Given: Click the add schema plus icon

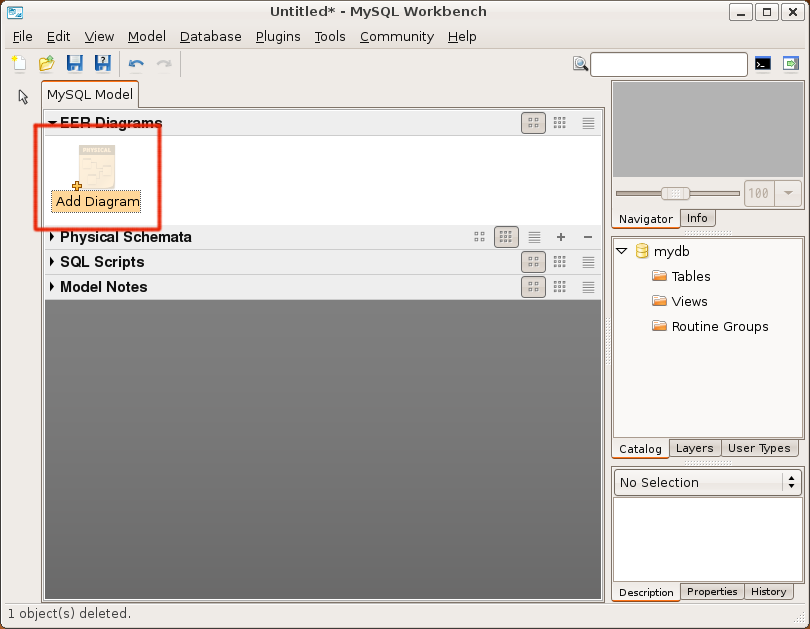Looking at the screenshot, I should [x=561, y=237].
